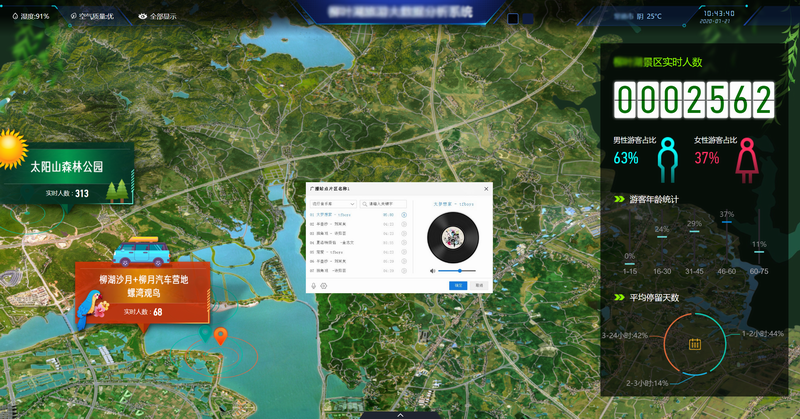Expand the bottom panel chevron arrow
Screen dimensions: 800x419
tap(400, 413)
